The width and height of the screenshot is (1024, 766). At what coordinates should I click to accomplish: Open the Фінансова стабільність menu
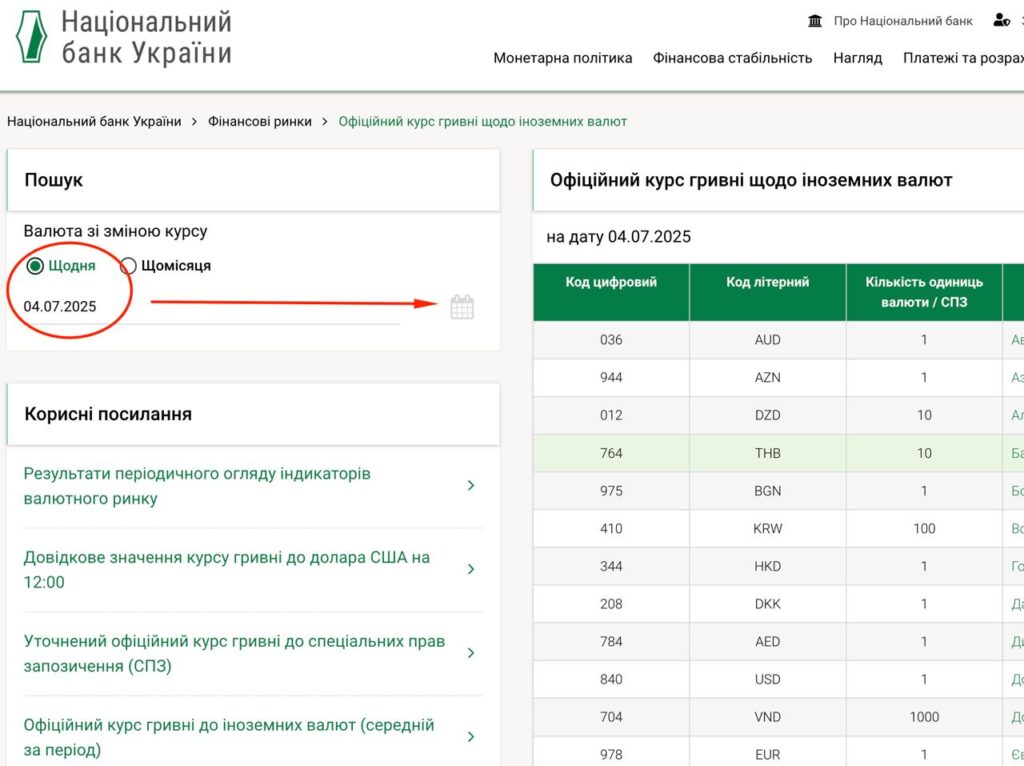coord(732,58)
